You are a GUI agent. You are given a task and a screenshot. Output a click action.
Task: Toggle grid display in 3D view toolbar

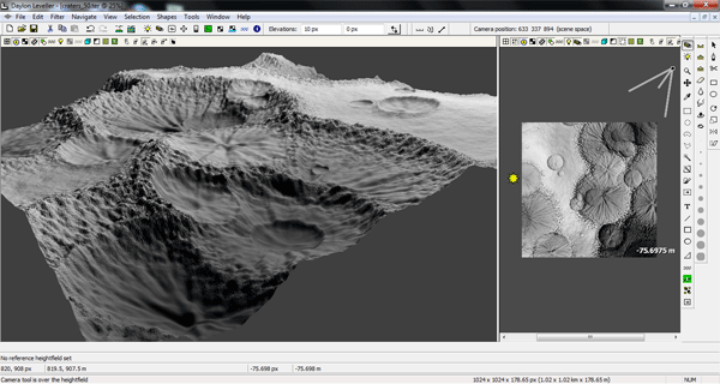[x=7, y=42]
